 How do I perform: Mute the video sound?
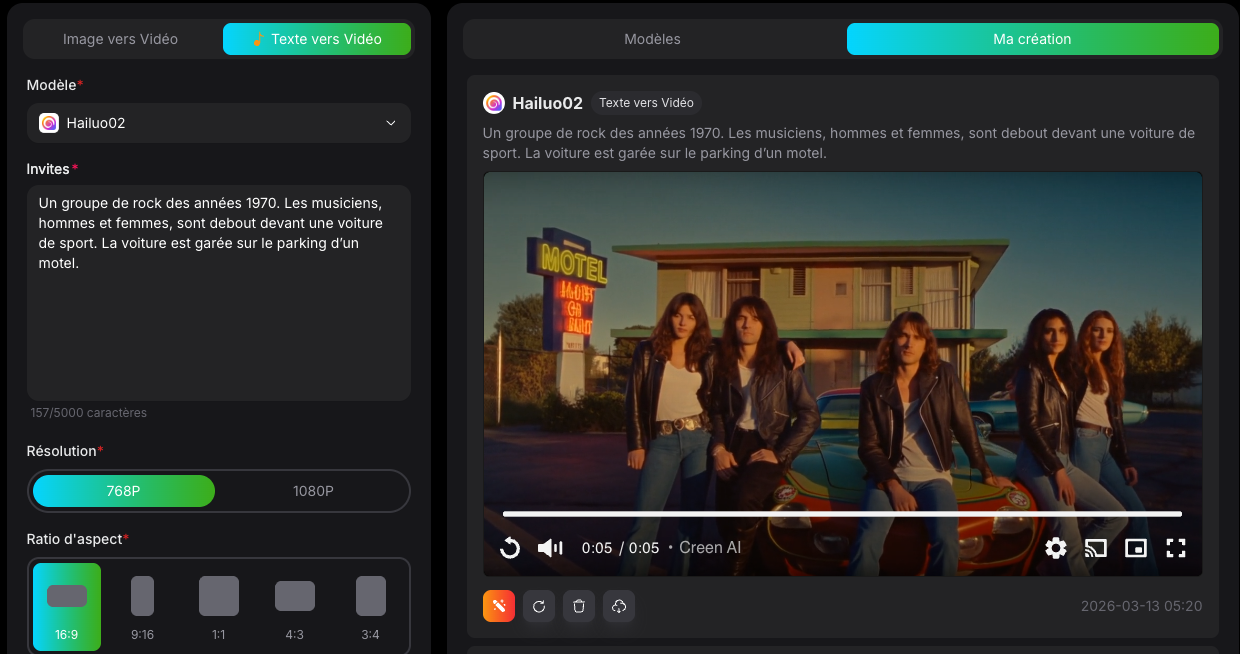[x=550, y=548]
